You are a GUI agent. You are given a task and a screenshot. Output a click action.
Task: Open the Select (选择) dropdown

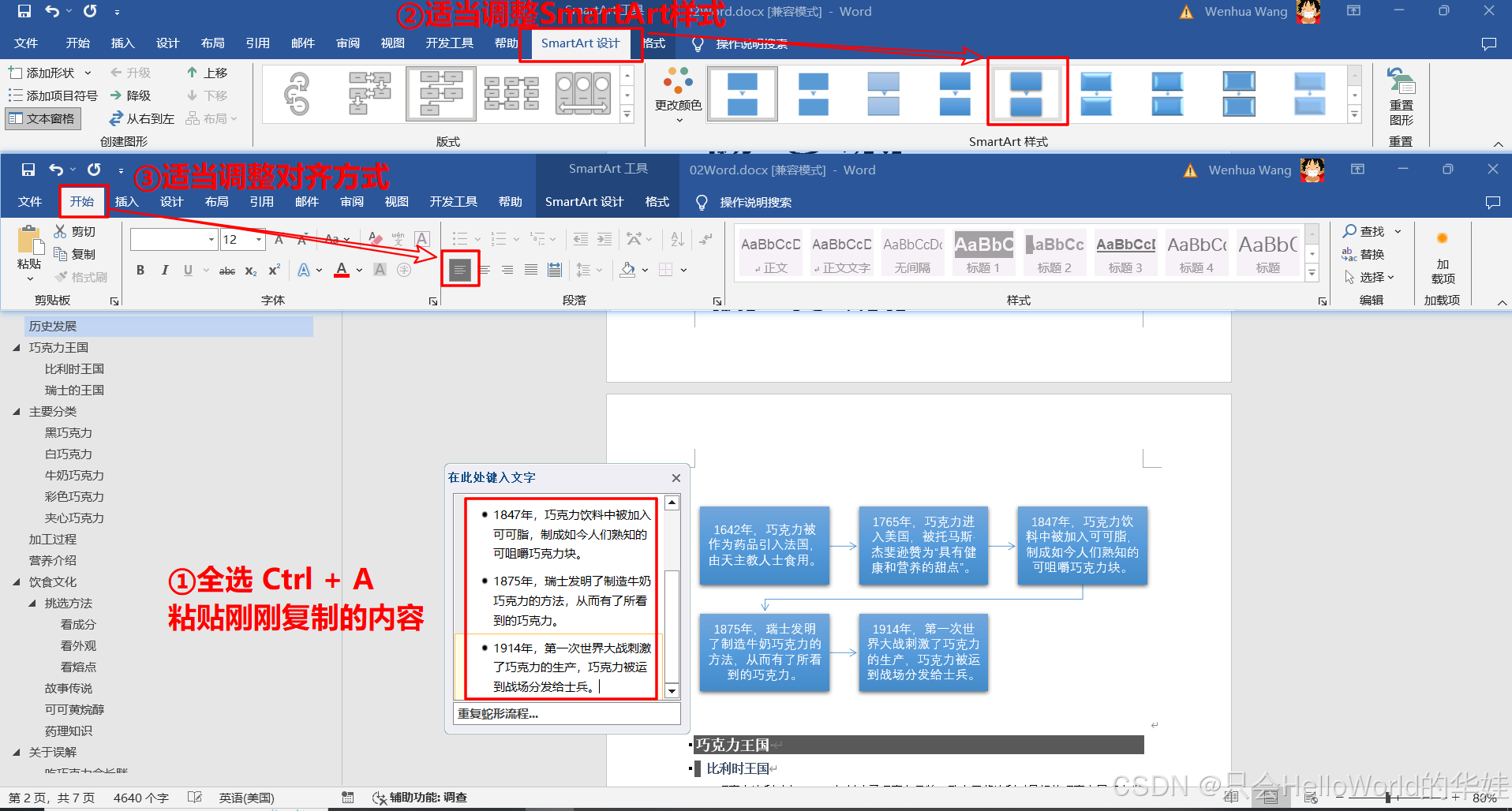coord(1371,277)
